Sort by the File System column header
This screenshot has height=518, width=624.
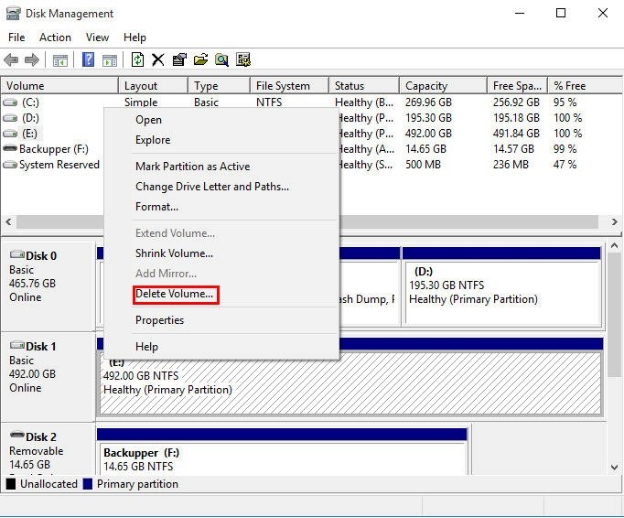click(290, 86)
